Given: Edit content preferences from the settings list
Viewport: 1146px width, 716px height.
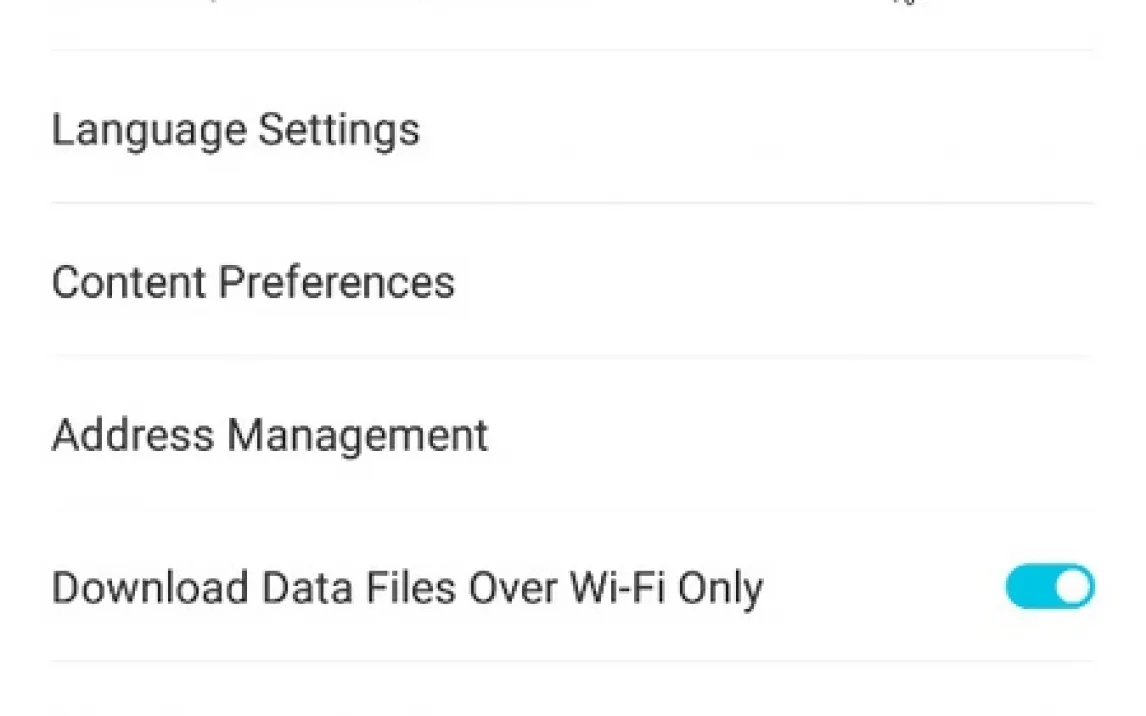Looking at the screenshot, I should pos(253,283).
